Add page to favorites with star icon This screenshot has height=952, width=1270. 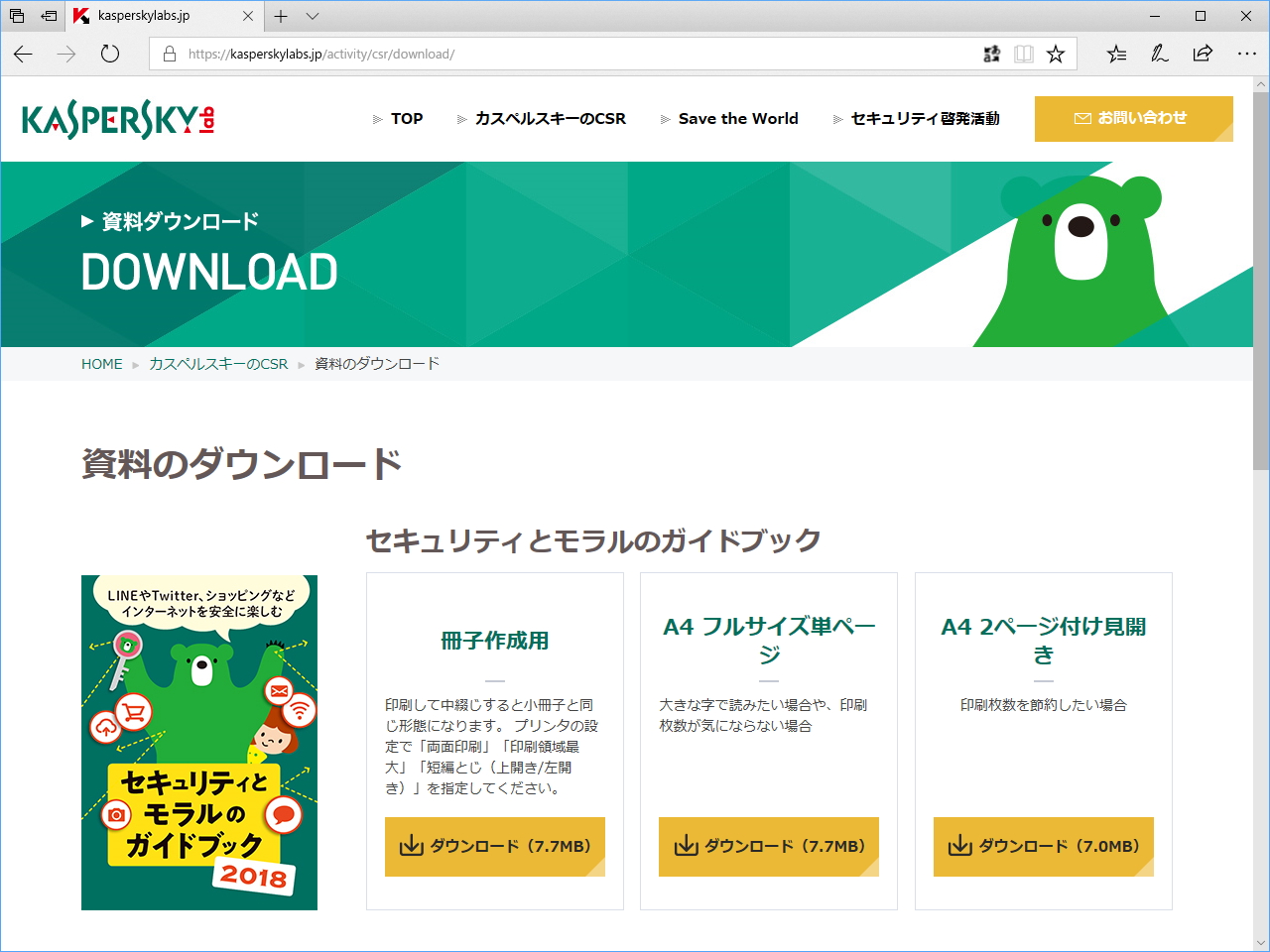(x=1056, y=55)
